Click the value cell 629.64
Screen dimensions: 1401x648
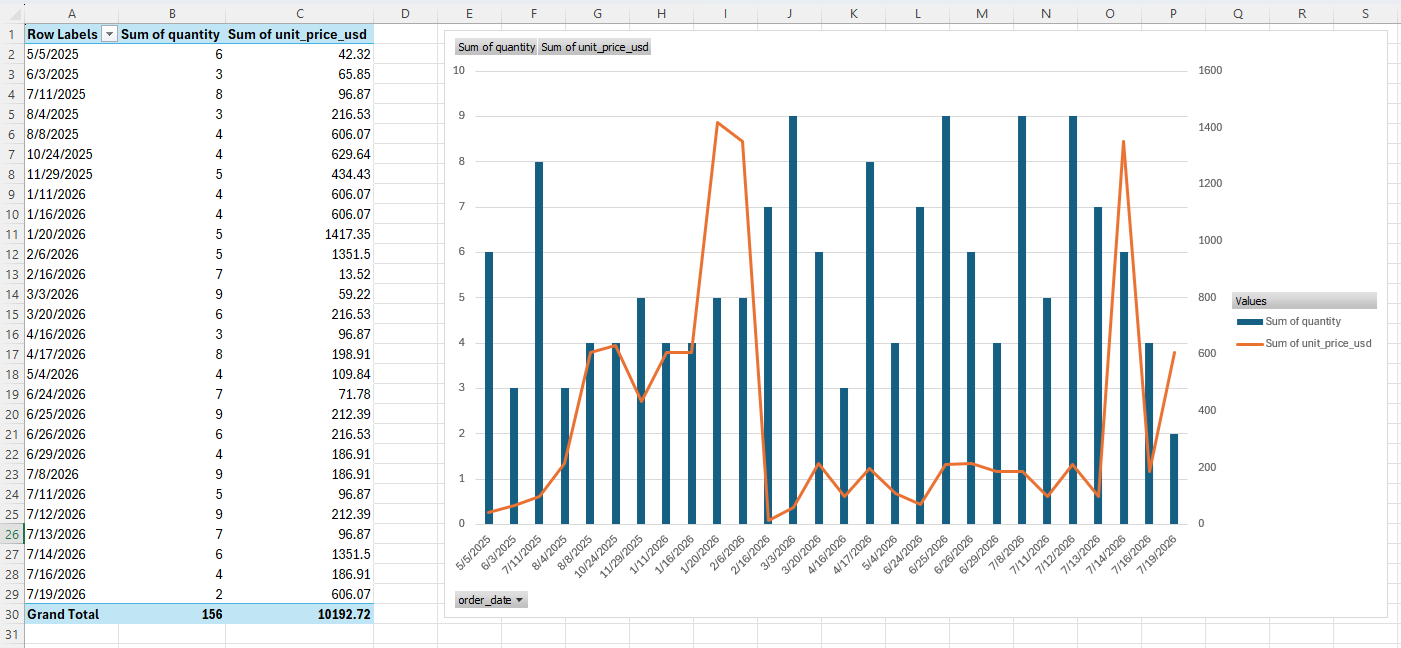(300, 154)
